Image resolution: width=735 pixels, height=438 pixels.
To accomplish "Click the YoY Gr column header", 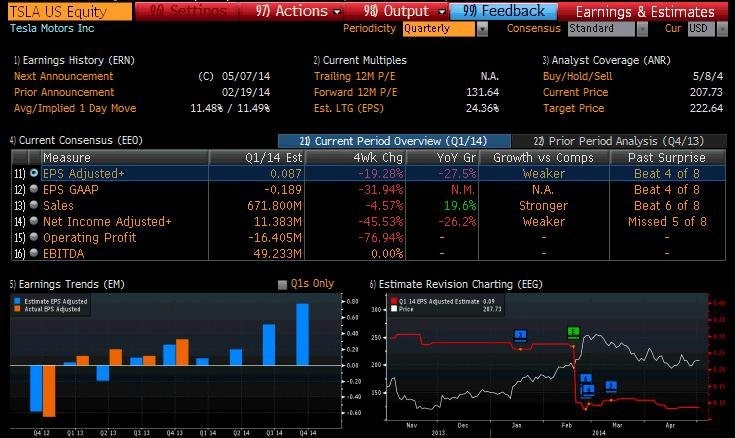I will point(442,158).
